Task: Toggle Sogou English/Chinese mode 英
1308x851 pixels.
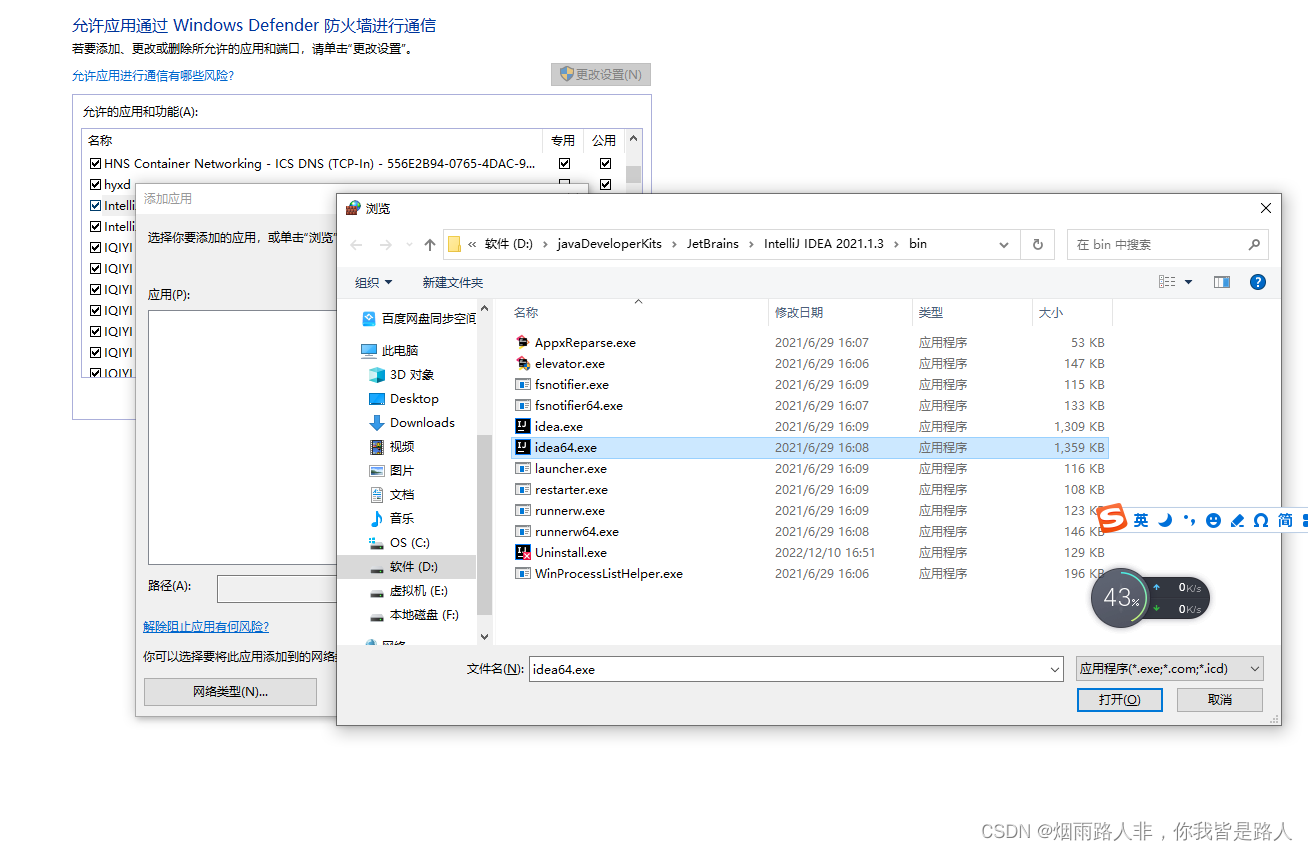Action: click(x=1141, y=520)
